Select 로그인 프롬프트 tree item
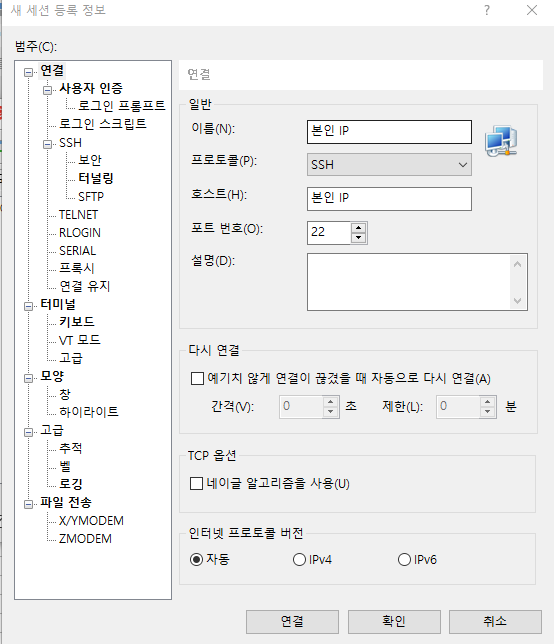The image size is (554, 644). point(122,106)
